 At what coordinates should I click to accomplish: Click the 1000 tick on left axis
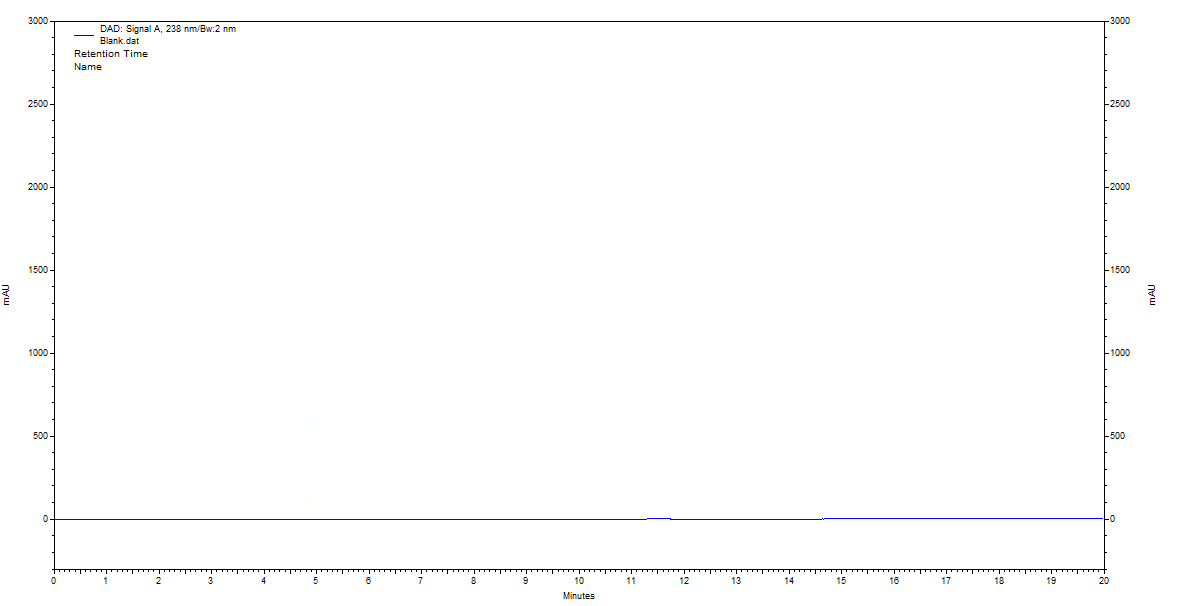click(37, 353)
